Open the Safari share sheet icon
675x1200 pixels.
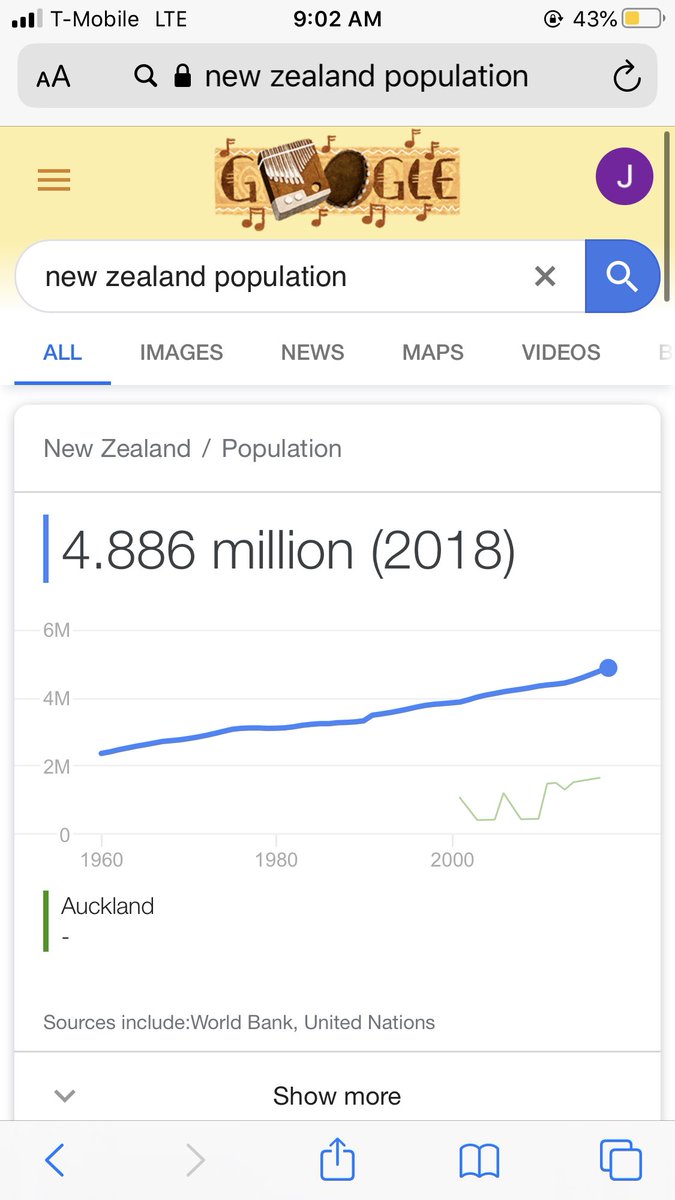(337, 1158)
